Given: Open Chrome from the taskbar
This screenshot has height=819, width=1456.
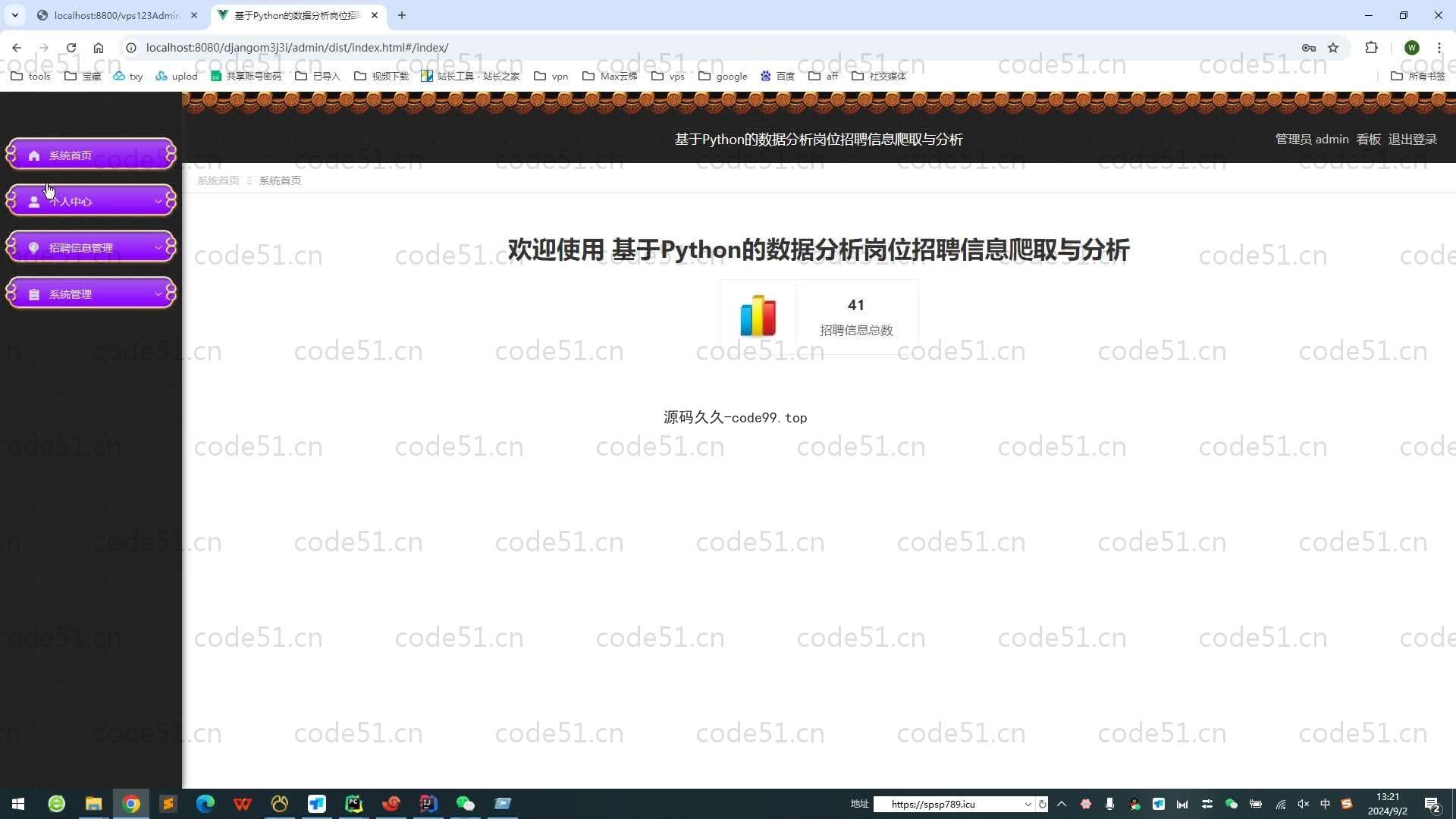Looking at the screenshot, I should (x=131, y=804).
